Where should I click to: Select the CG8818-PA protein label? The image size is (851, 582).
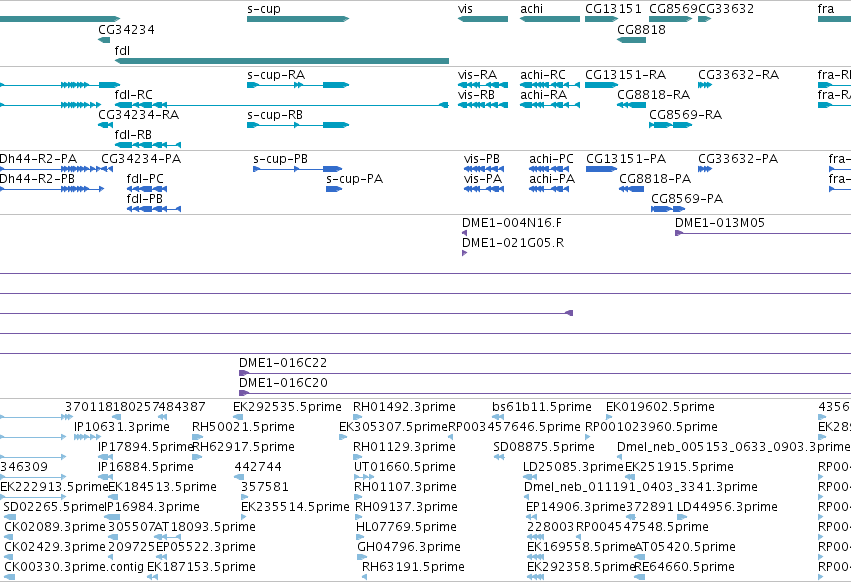click(x=655, y=179)
